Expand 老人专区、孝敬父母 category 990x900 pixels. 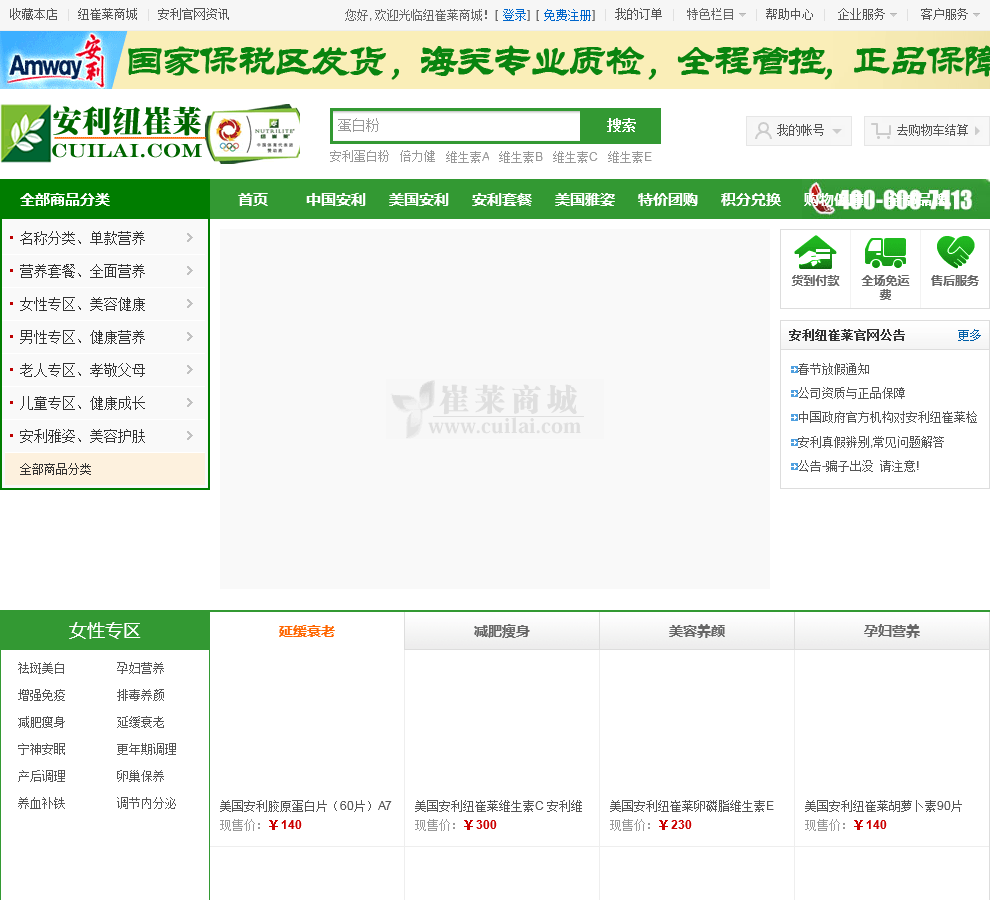[x=105, y=369]
